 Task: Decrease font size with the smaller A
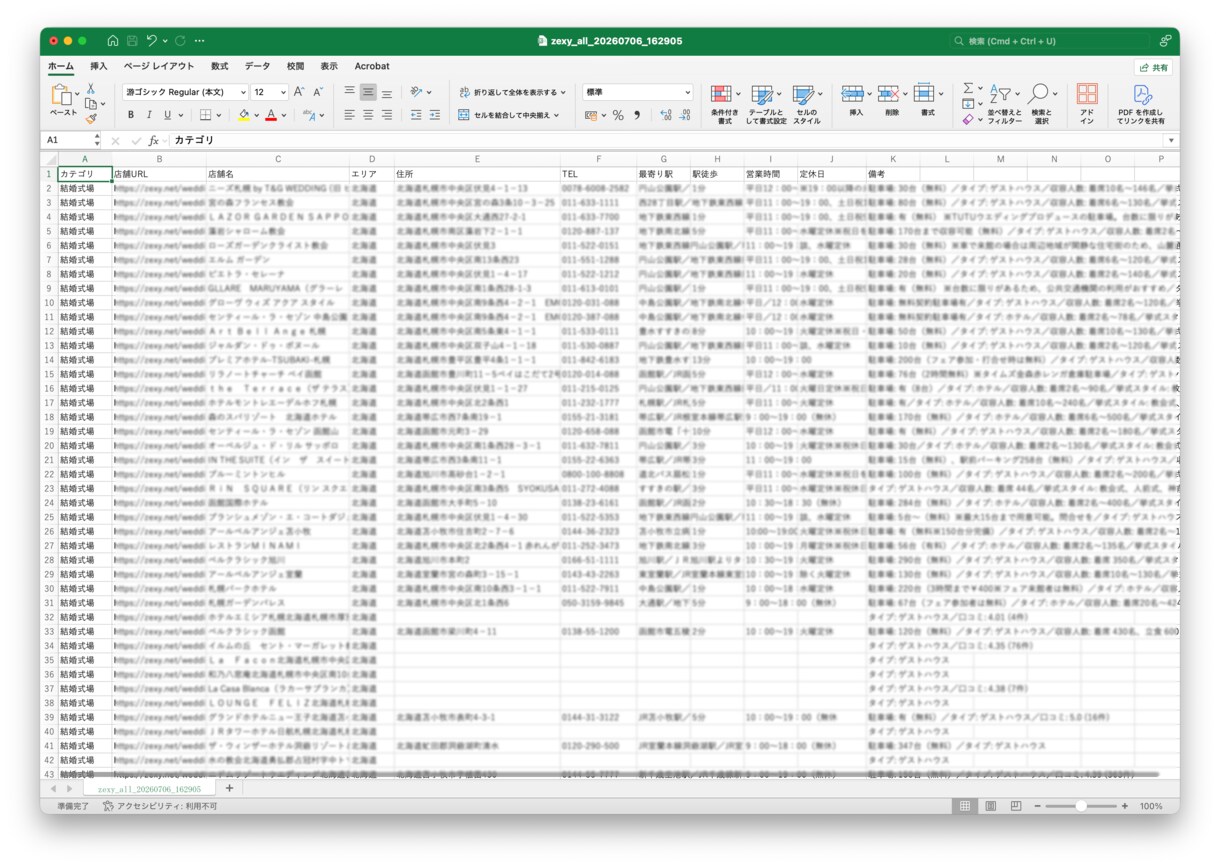(x=317, y=92)
